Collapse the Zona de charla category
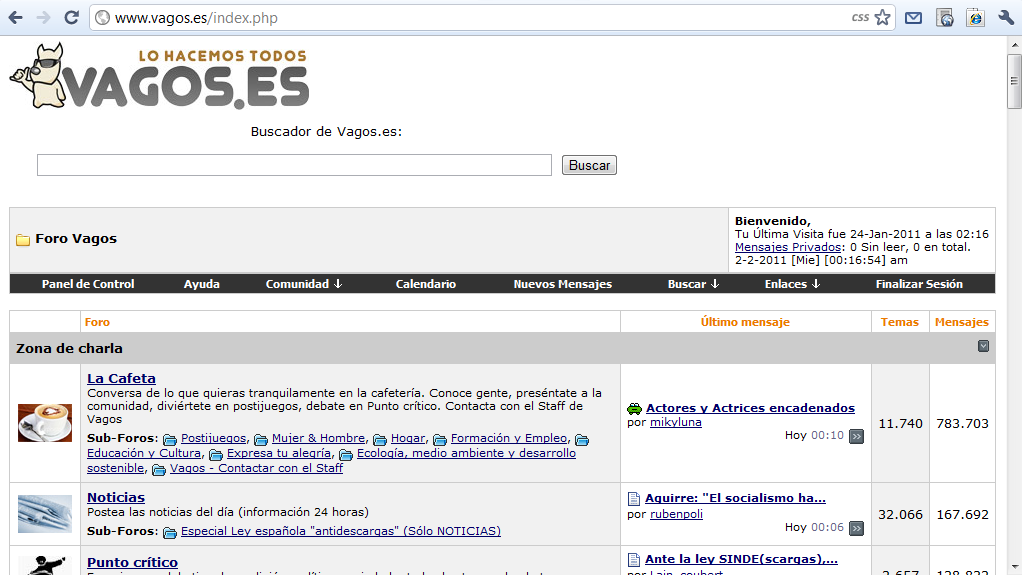Viewport: 1022px width, 575px height. pyautogui.click(x=984, y=346)
